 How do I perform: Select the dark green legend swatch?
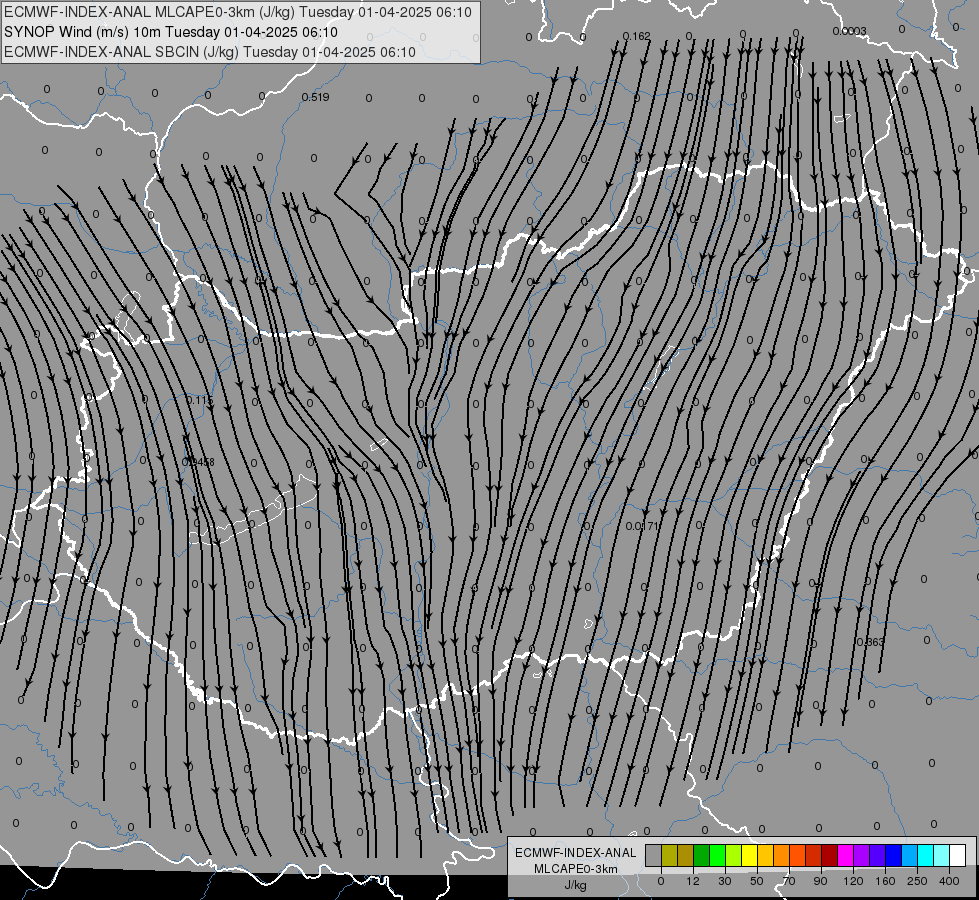pyautogui.click(x=702, y=855)
